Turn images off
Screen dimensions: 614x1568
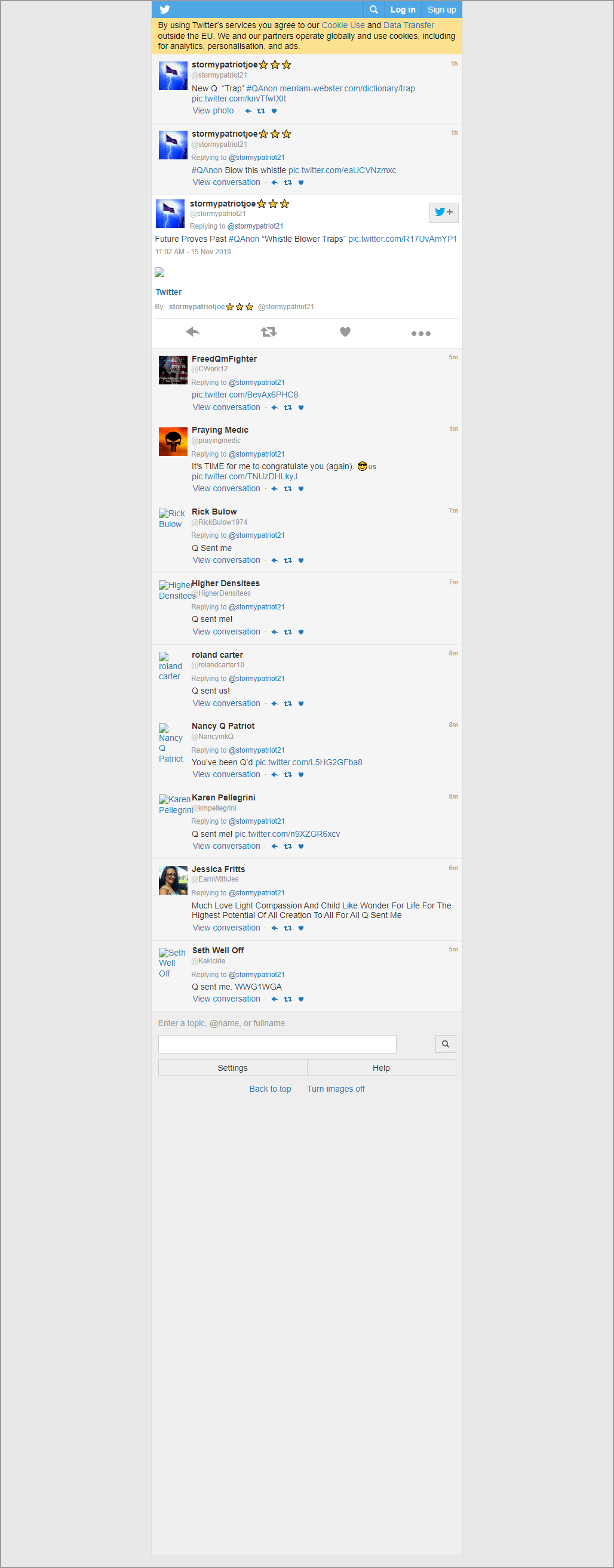pyautogui.click(x=335, y=1089)
